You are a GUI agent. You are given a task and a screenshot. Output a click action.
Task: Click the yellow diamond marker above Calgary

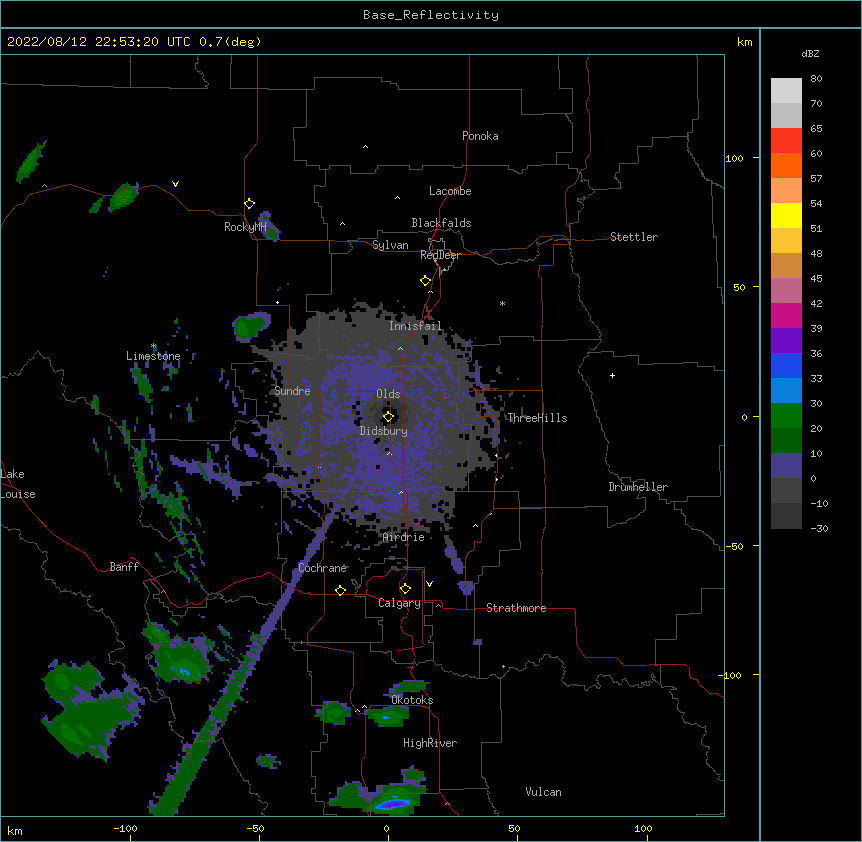(405, 589)
